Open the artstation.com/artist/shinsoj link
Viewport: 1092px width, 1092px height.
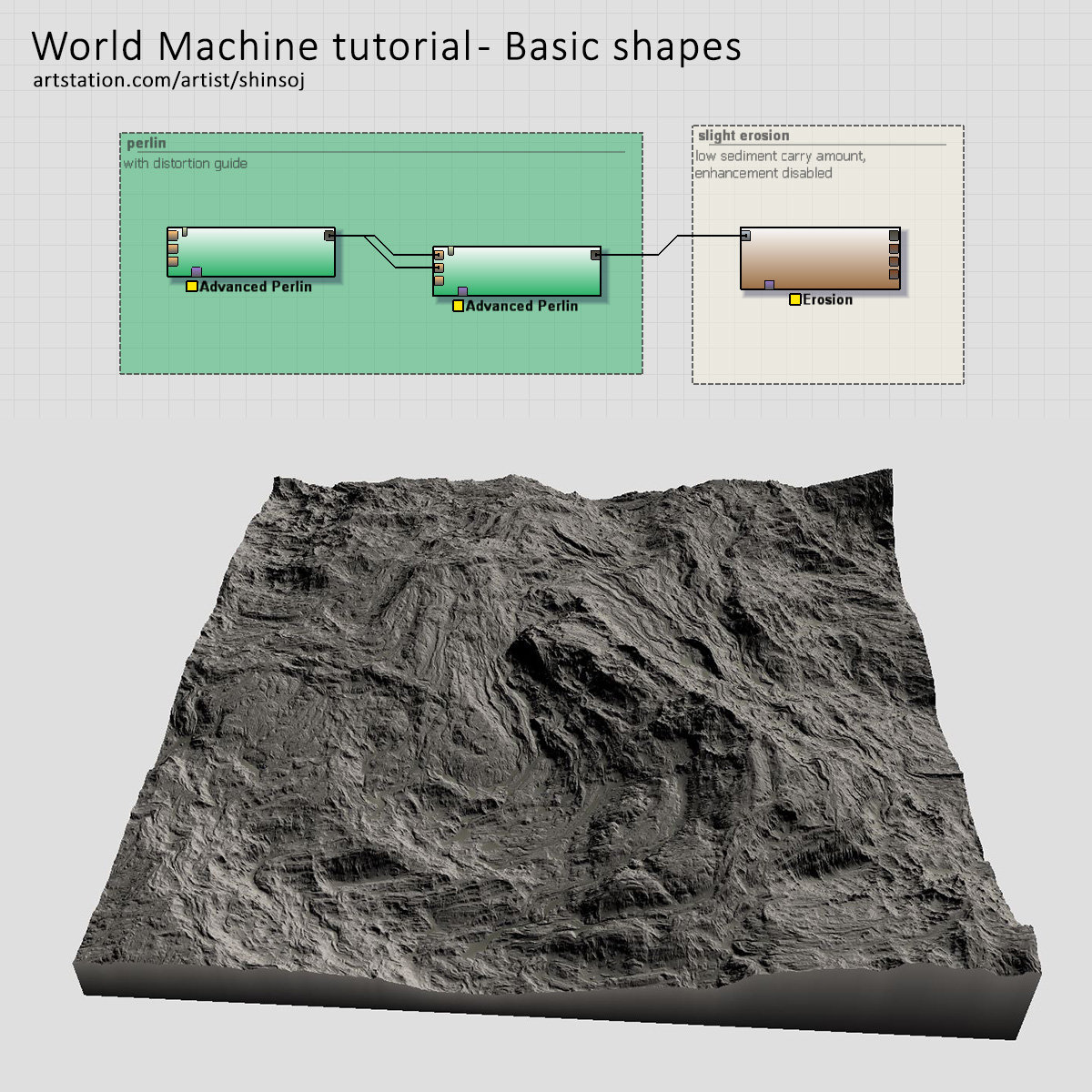[169, 80]
